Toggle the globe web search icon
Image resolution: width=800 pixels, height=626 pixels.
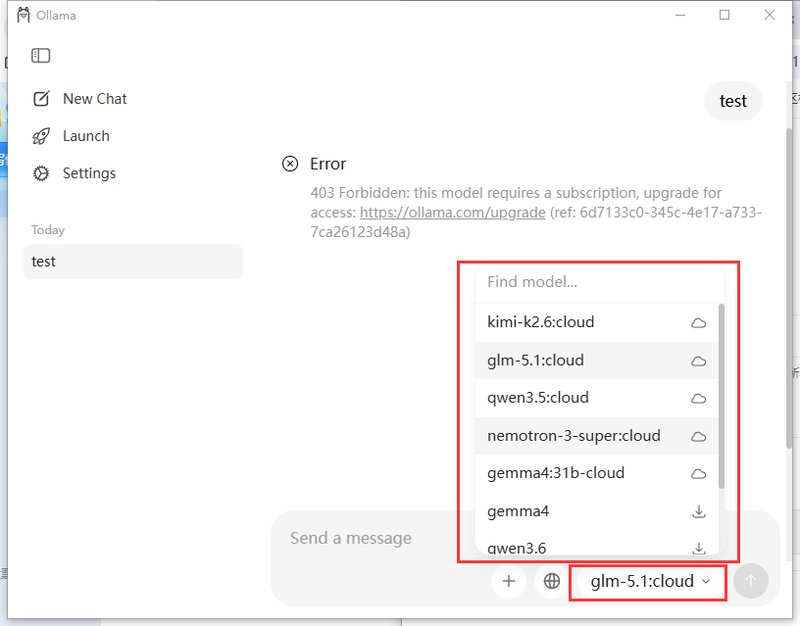click(x=552, y=581)
